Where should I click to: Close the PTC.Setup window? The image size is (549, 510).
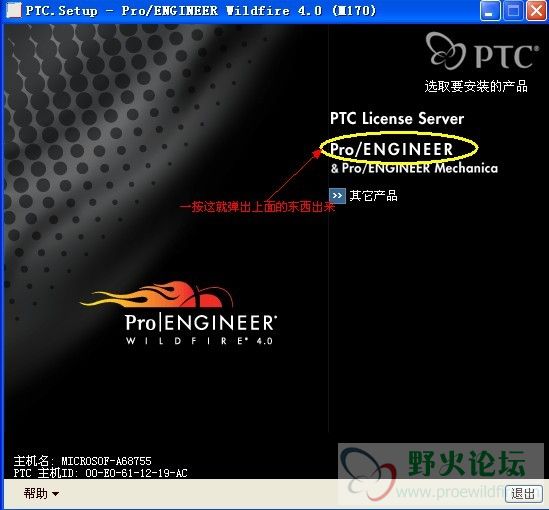pos(536,11)
